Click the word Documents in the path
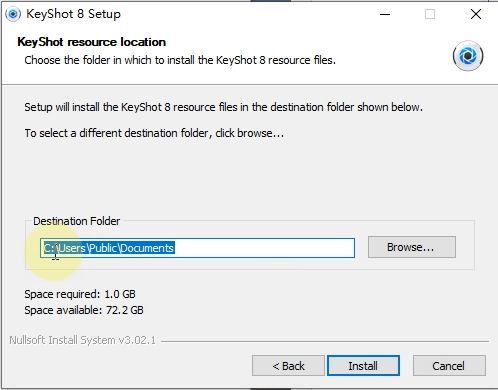This screenshot has width=498, height=390. (x=147, y=248)
